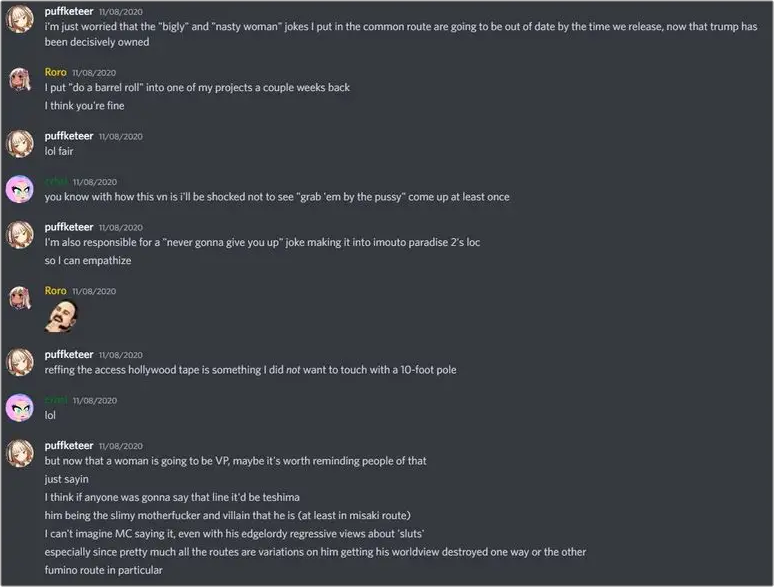Click Roro's username above the emoji image
Image resolution: width=774 pixels, height=587 pixels.
point(56,291)
